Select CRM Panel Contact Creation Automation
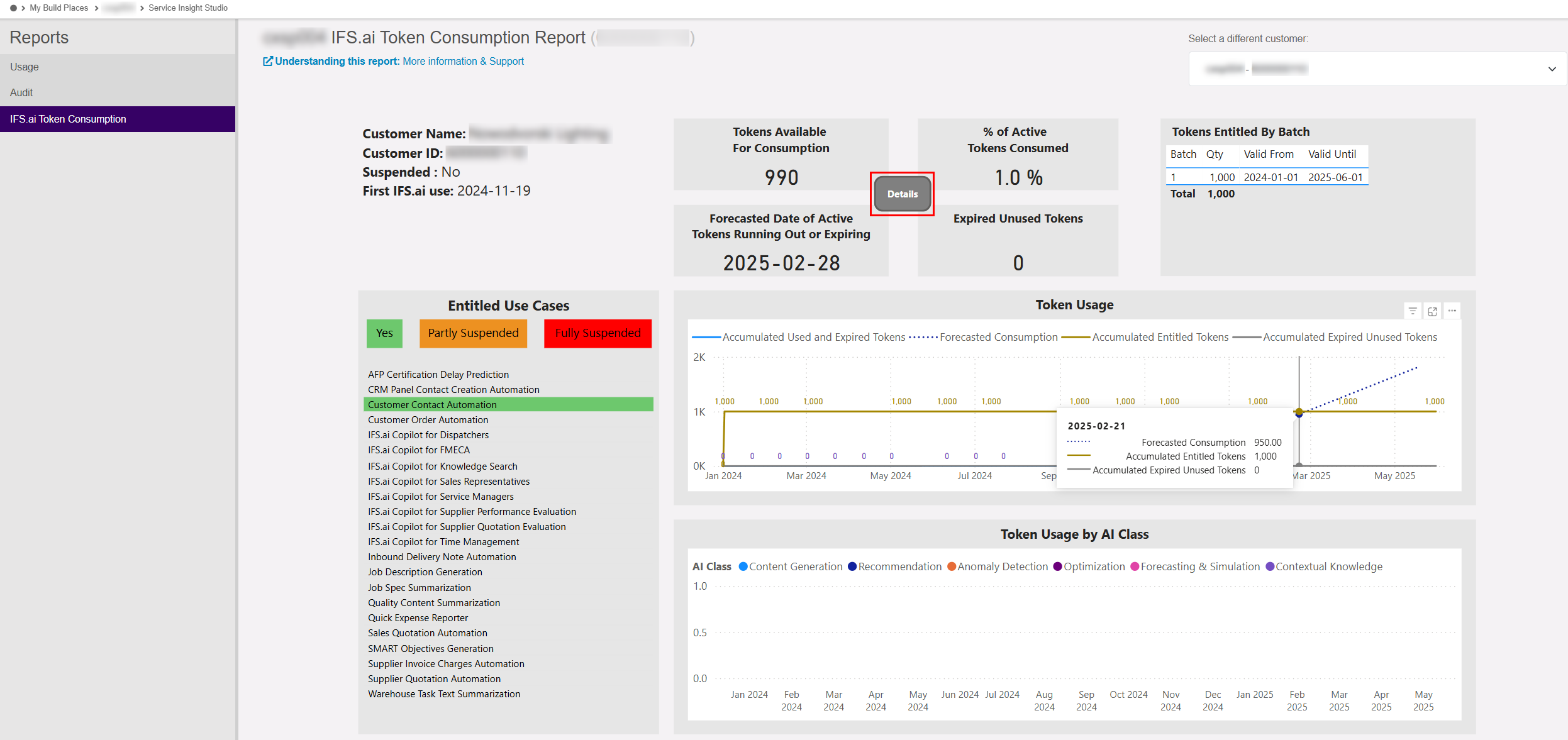The height and width of the screenshot is (740, 1568). point(453,389)
